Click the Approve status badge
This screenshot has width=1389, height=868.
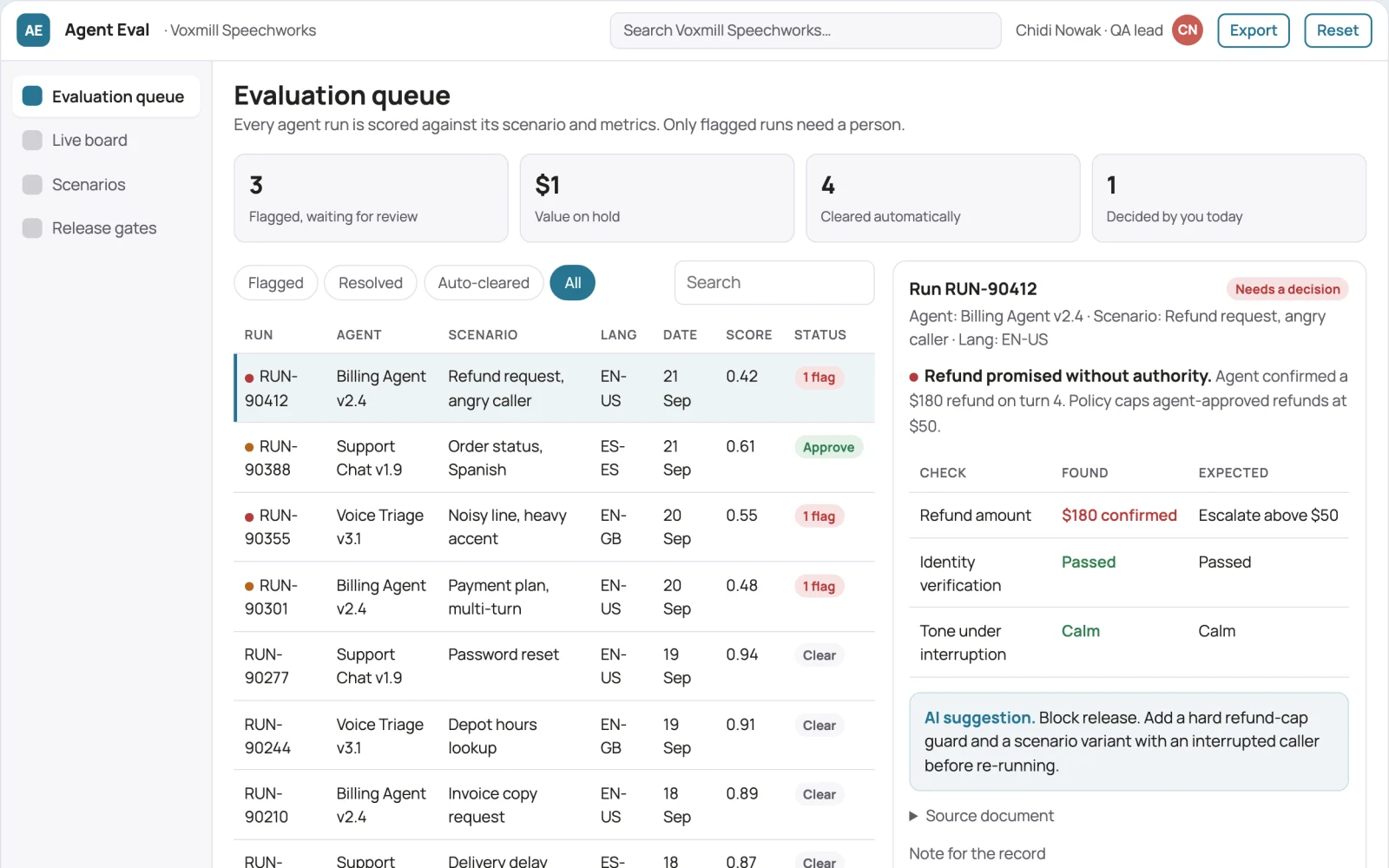pyautogui.click(x=828, y=447)
